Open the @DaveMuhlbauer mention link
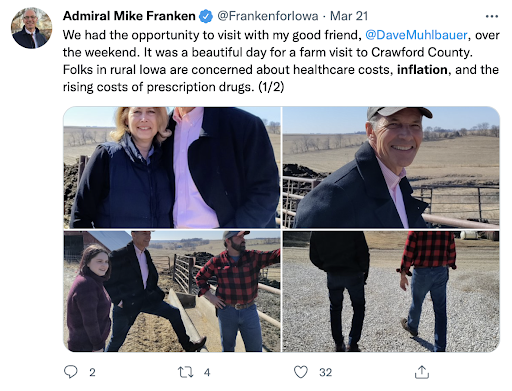Viewport: 512px width, 391px height. (416, 35)
